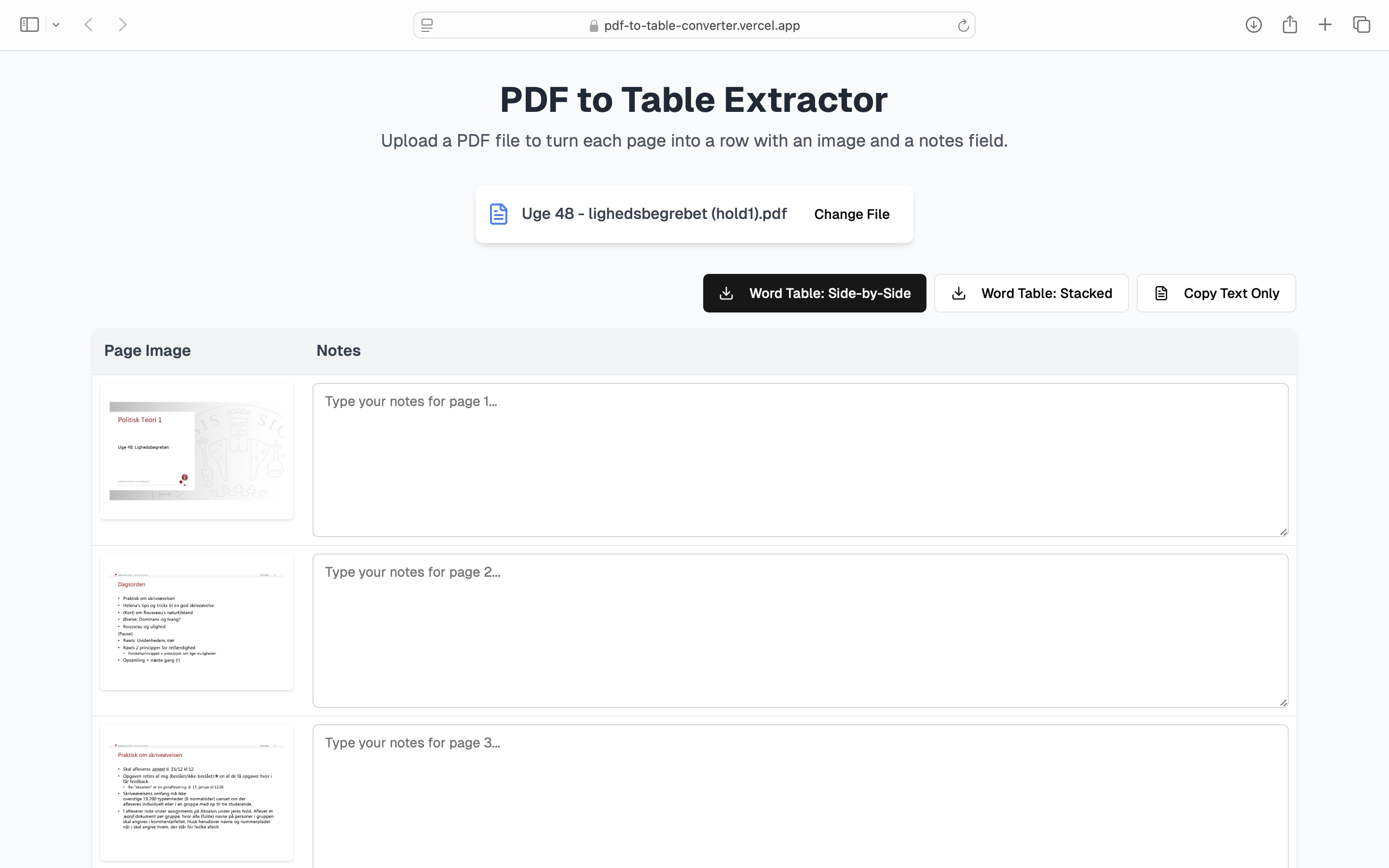Click the blue PDF document icon beside the filename
The height and width of the screenshot is (868, 1389).
(498, 214)
